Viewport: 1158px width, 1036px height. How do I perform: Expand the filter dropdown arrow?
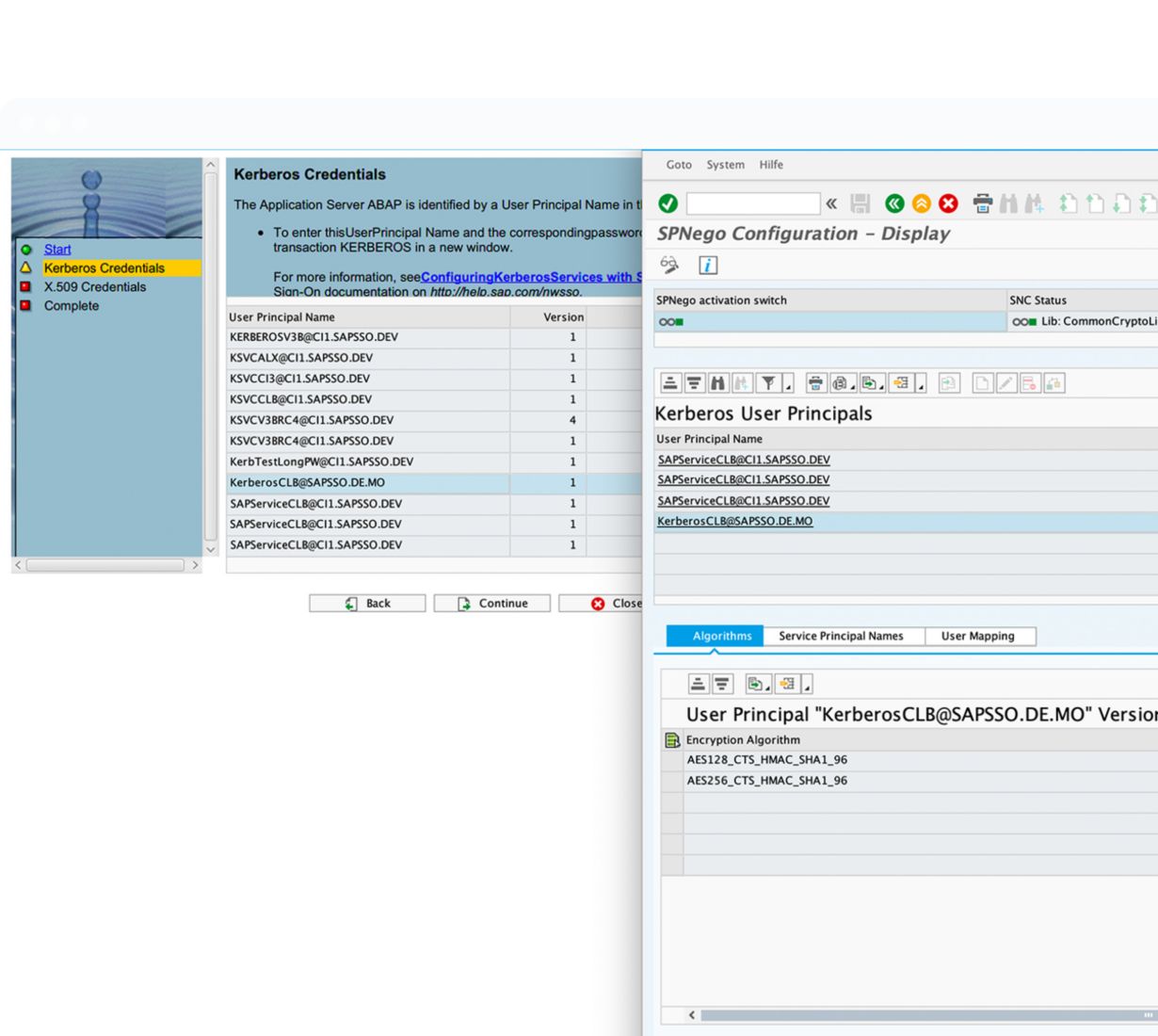[x=789, y=385]
